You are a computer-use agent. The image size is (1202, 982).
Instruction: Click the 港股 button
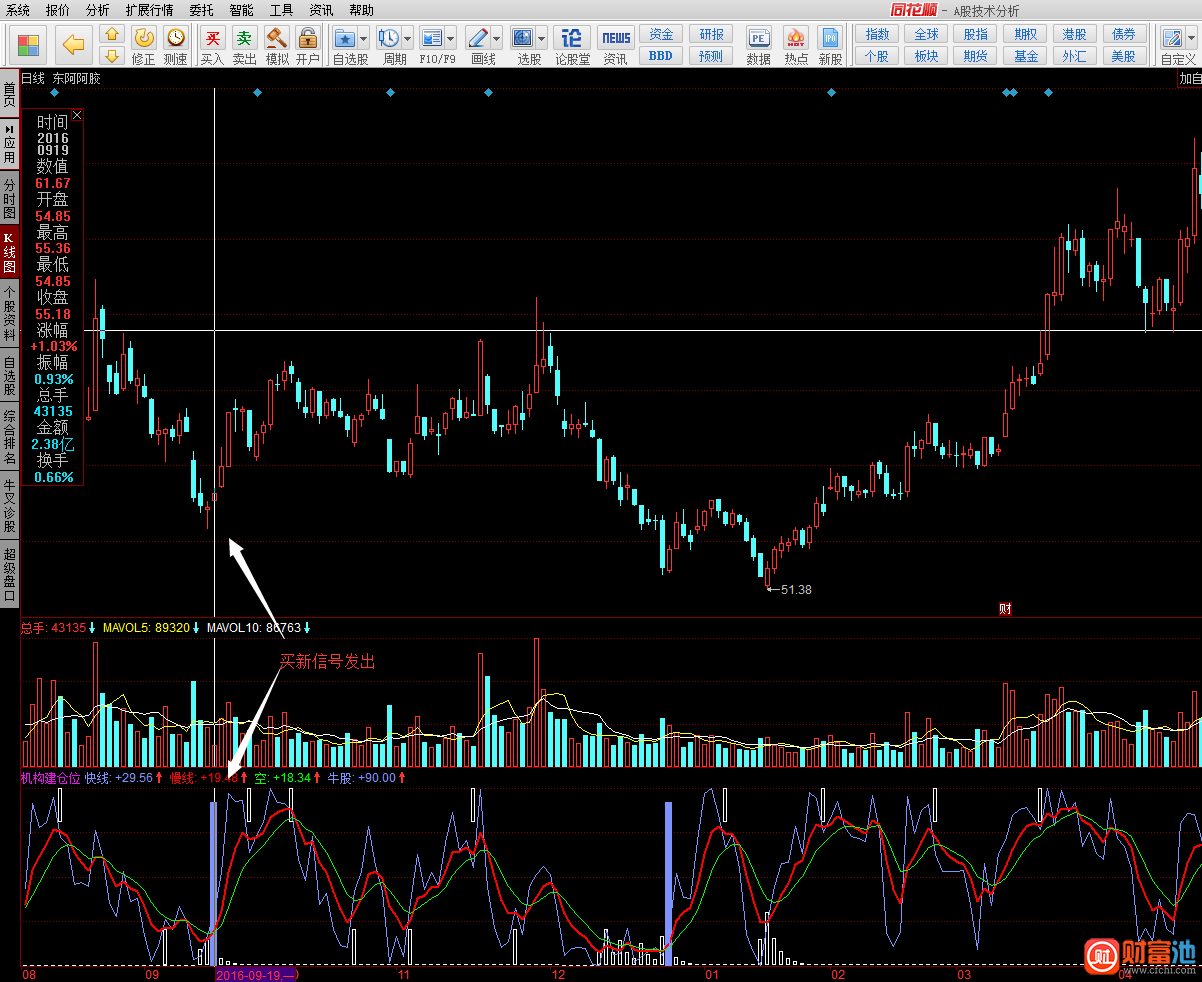pyautogui.click(x=1074, y=34)
